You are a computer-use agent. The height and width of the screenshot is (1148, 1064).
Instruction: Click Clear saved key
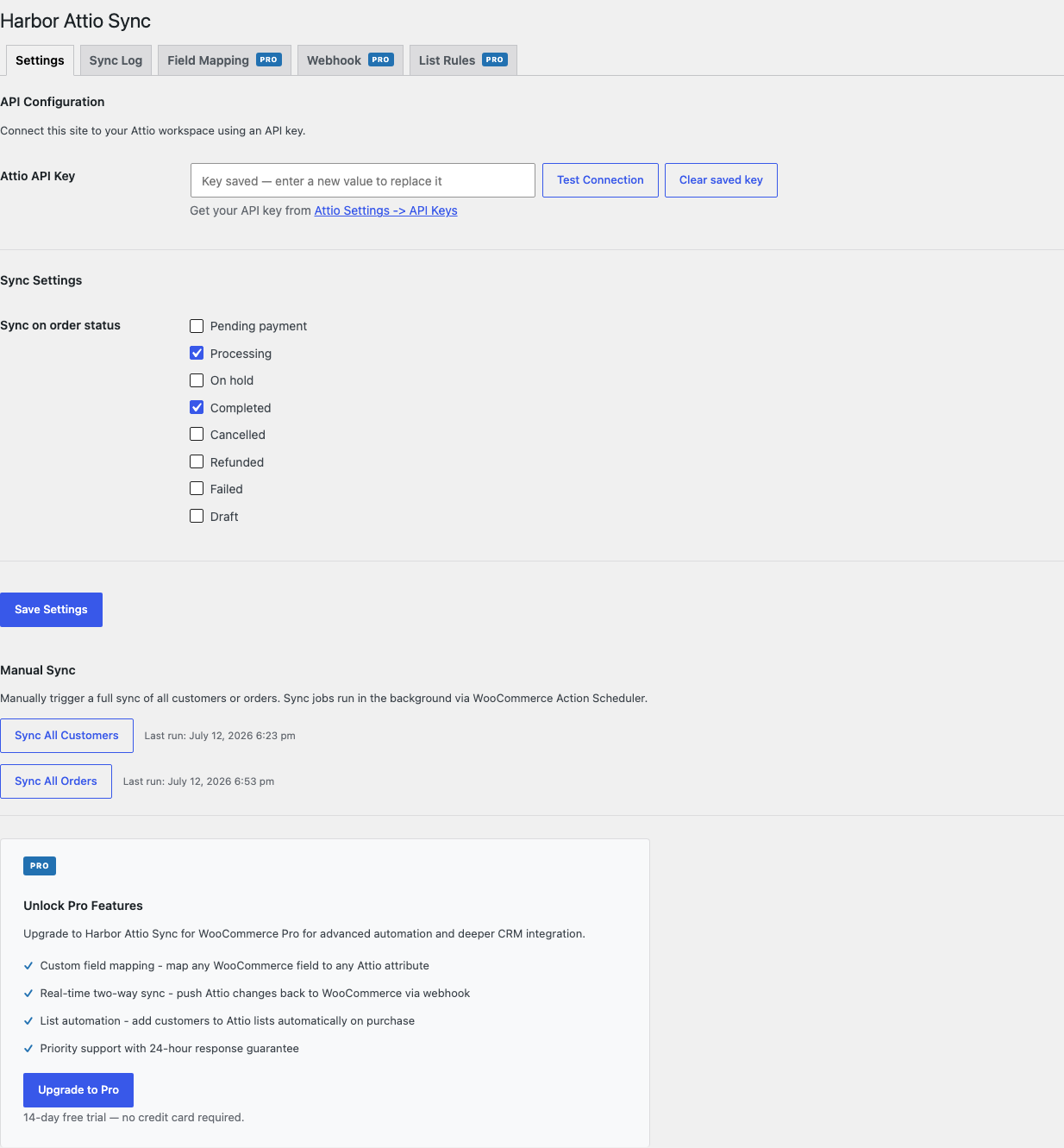point(721,180)
